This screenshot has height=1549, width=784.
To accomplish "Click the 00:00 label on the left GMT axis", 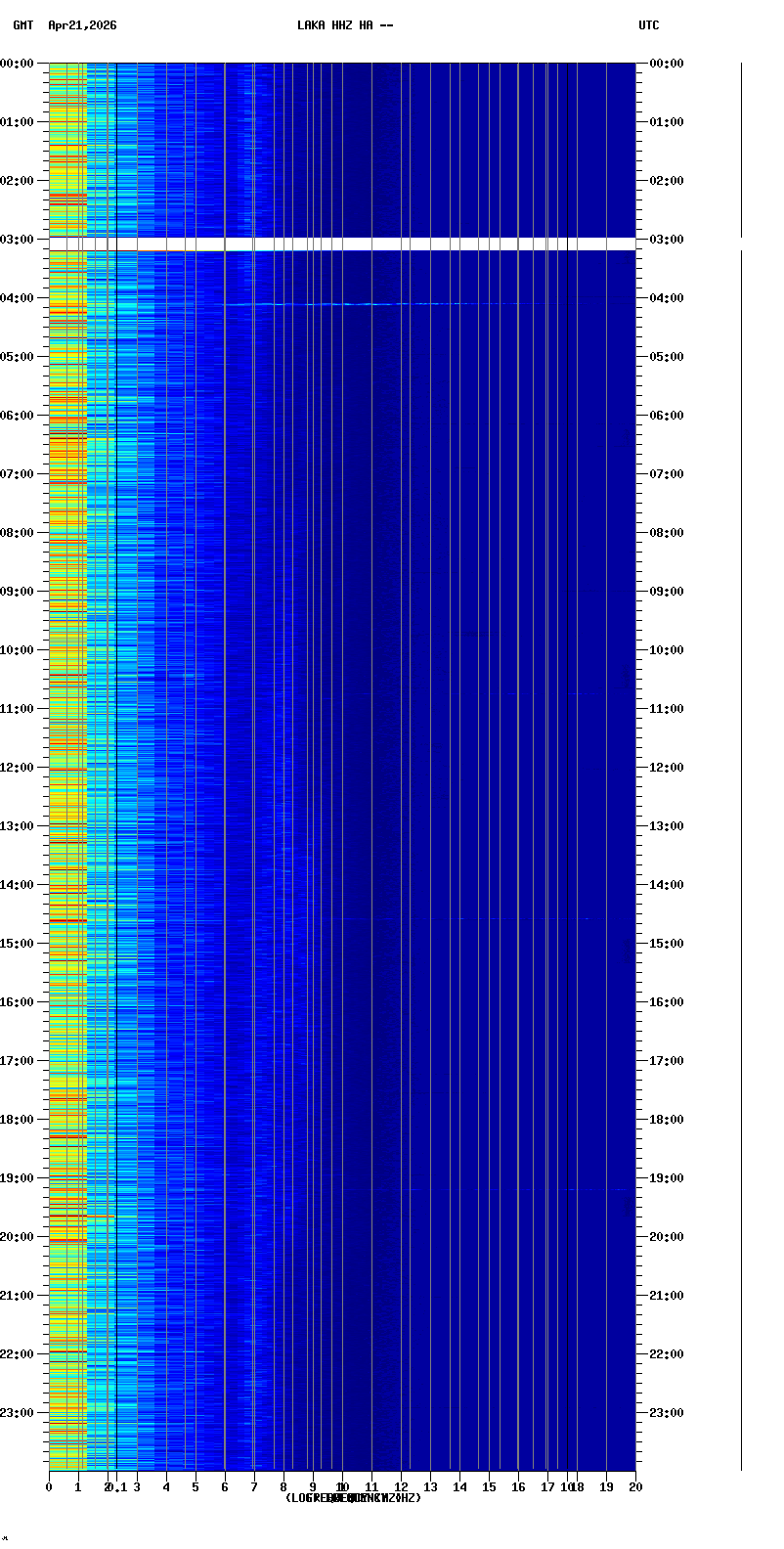I will tap(17, 64).
